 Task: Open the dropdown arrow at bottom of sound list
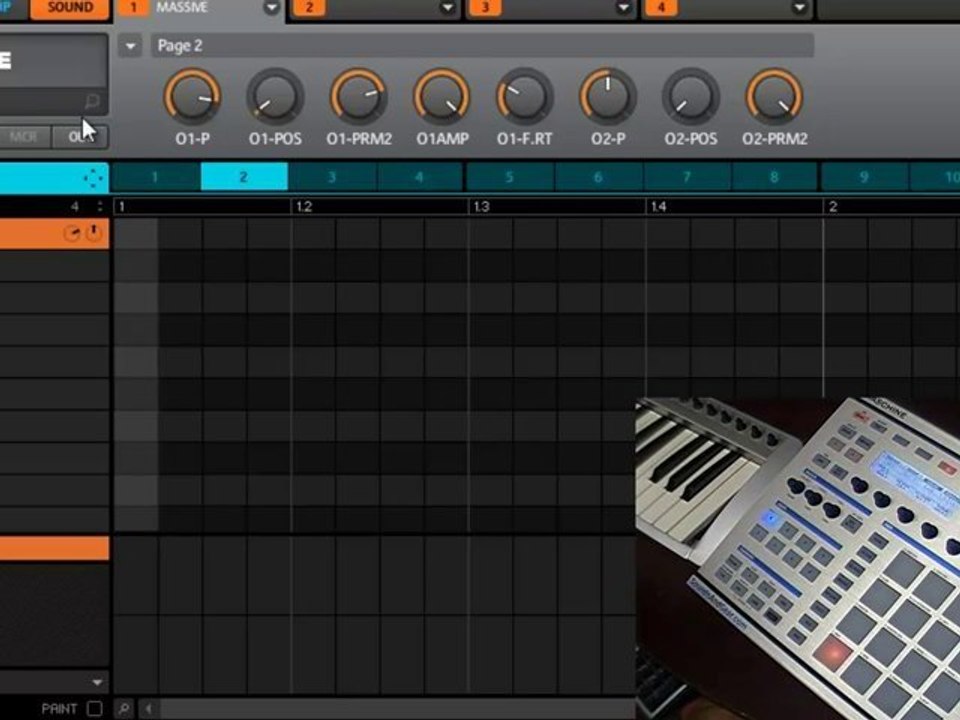click(97, 682)
